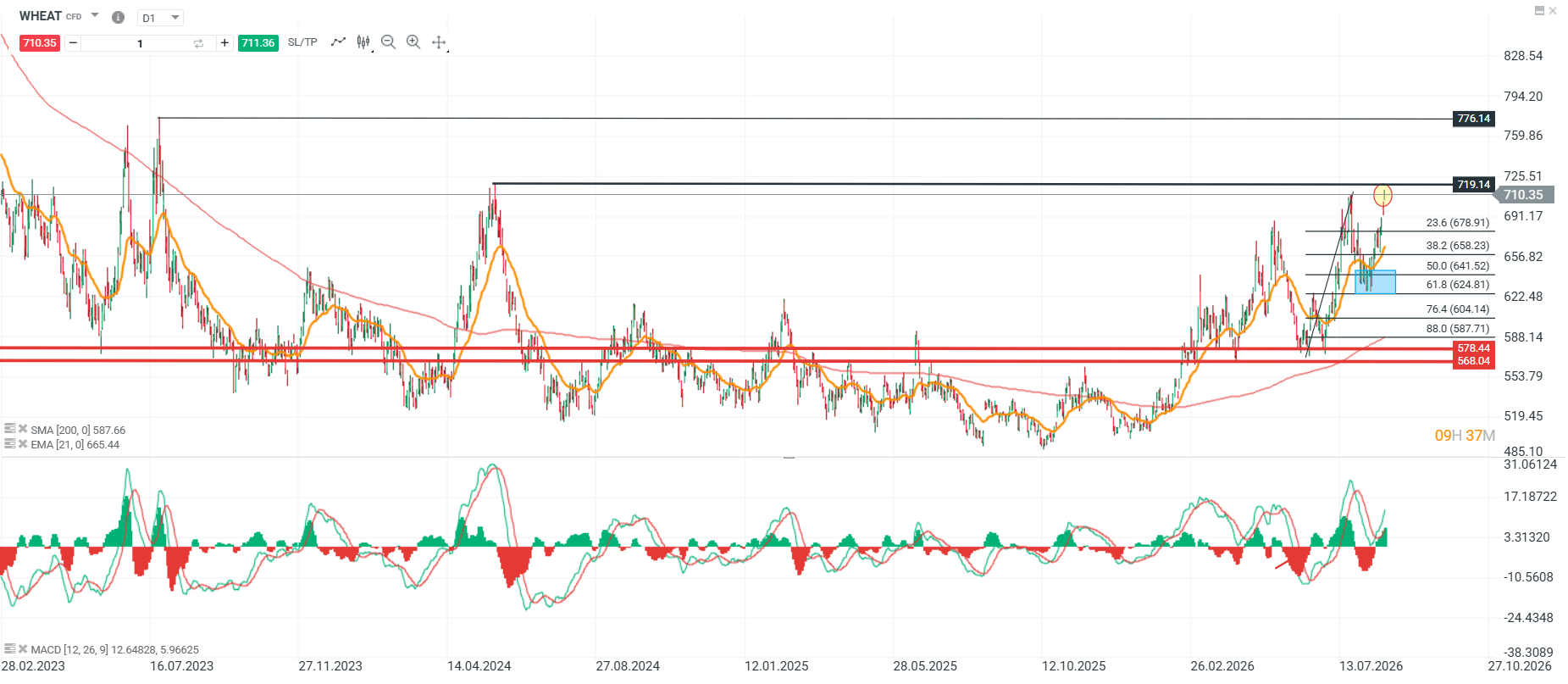Open the WHEAT instrument info icon
The image size is (1568, 684).
(x=119, y=17)
